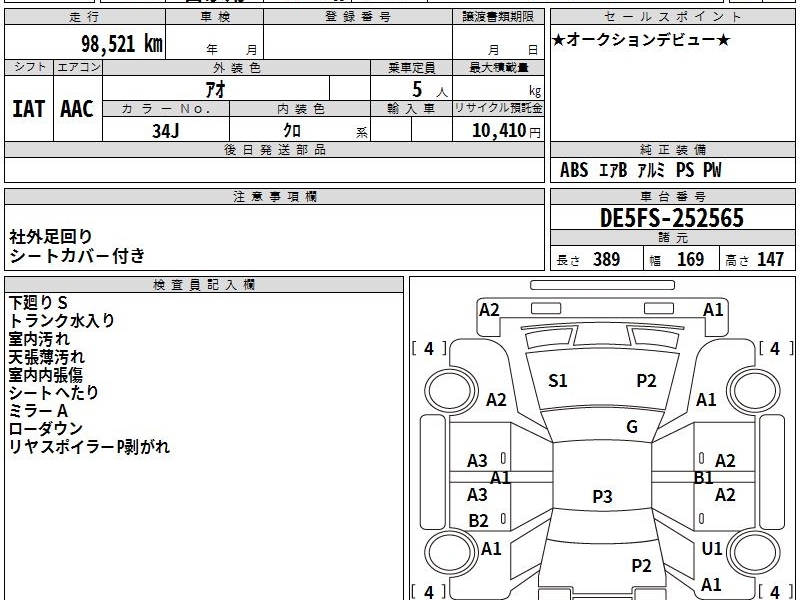Click the セールスポイント header
The width and height of the screenshot is (800, 600).
point(672,17)
